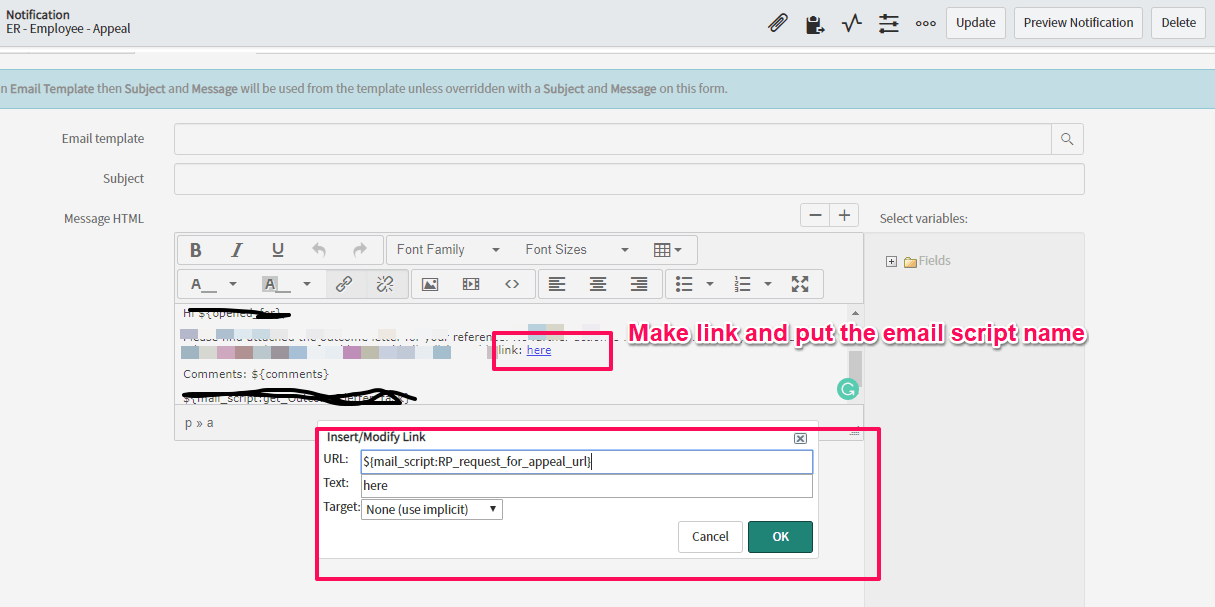The width and height of the screenshot is (1215, 607).
Task: Open the personalize form sliders icon
Action: (888, 23)
